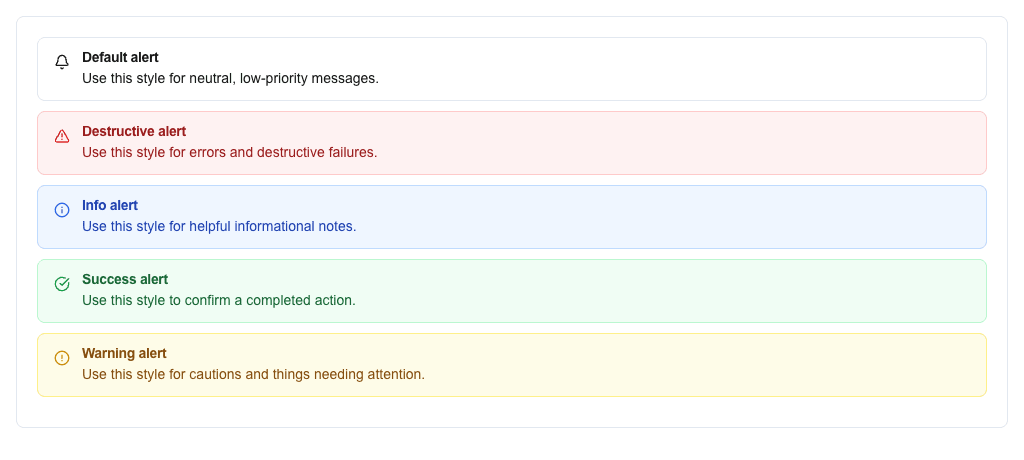
Task: Select the 'Info alert' title
Action: 110,205
